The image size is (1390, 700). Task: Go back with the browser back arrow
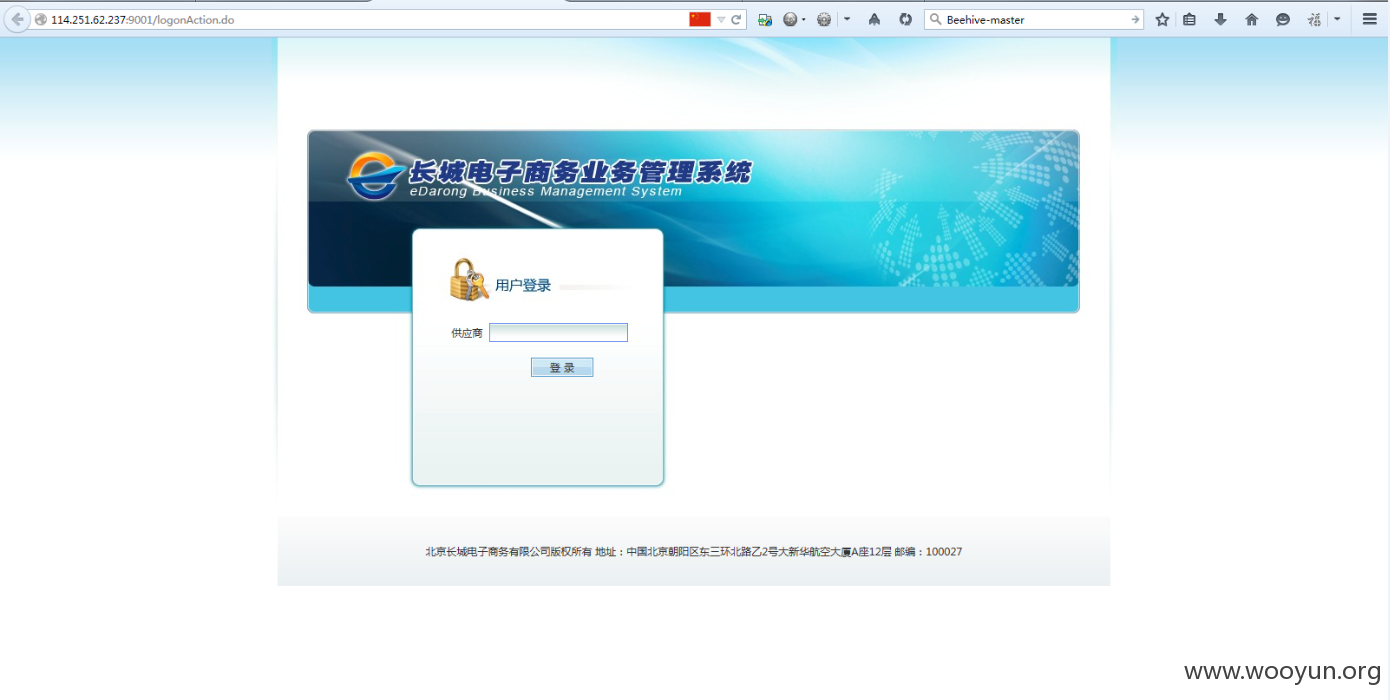(17, 19)
